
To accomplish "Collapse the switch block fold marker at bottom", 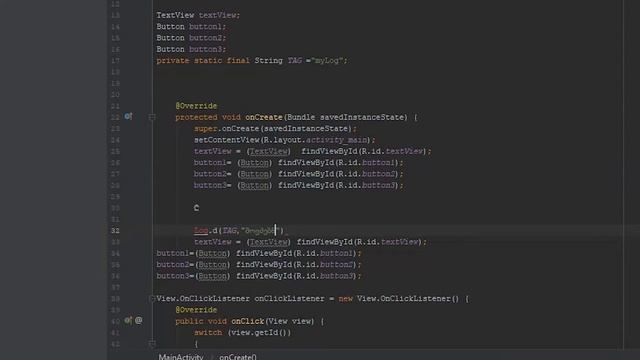I will (x=152, y=344).
